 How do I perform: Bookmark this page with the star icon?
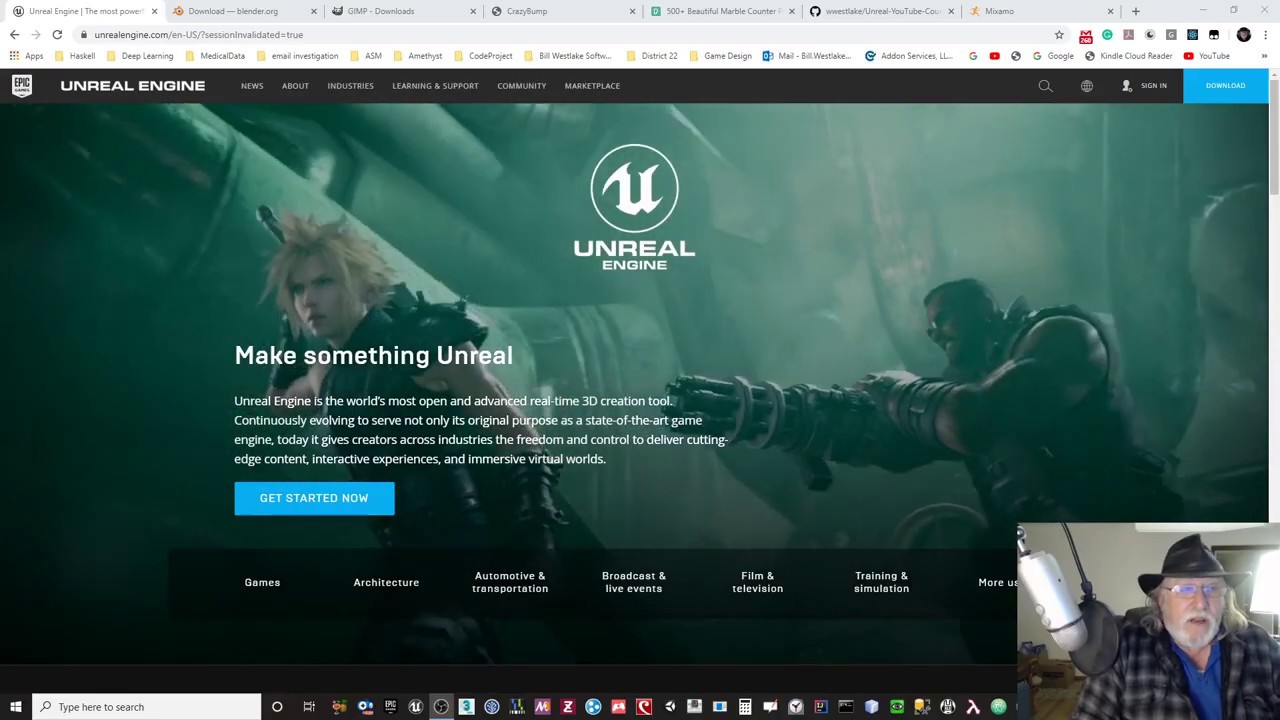(x=1059, y=35)
